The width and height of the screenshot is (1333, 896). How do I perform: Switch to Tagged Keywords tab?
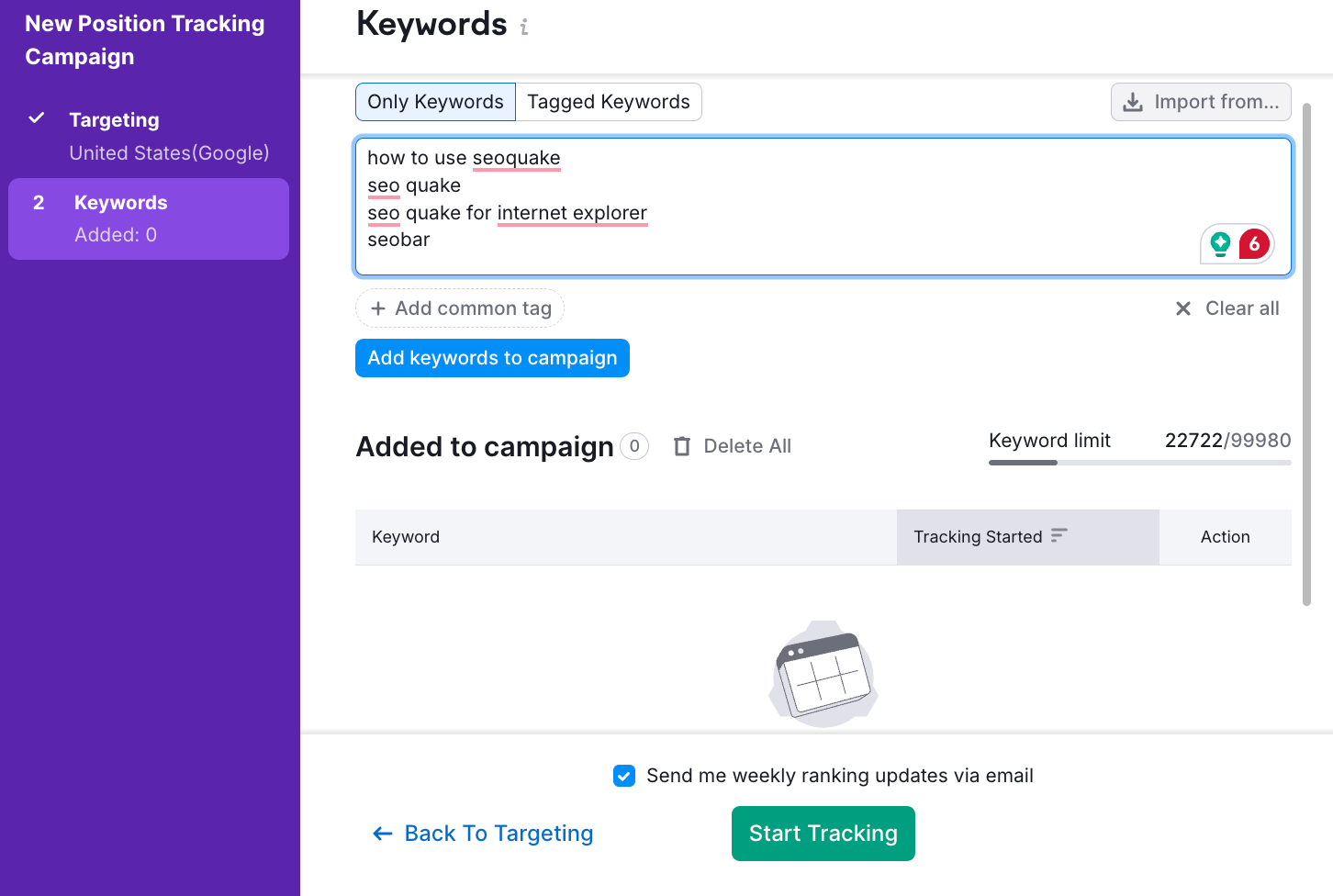click(x=608, y=102)
